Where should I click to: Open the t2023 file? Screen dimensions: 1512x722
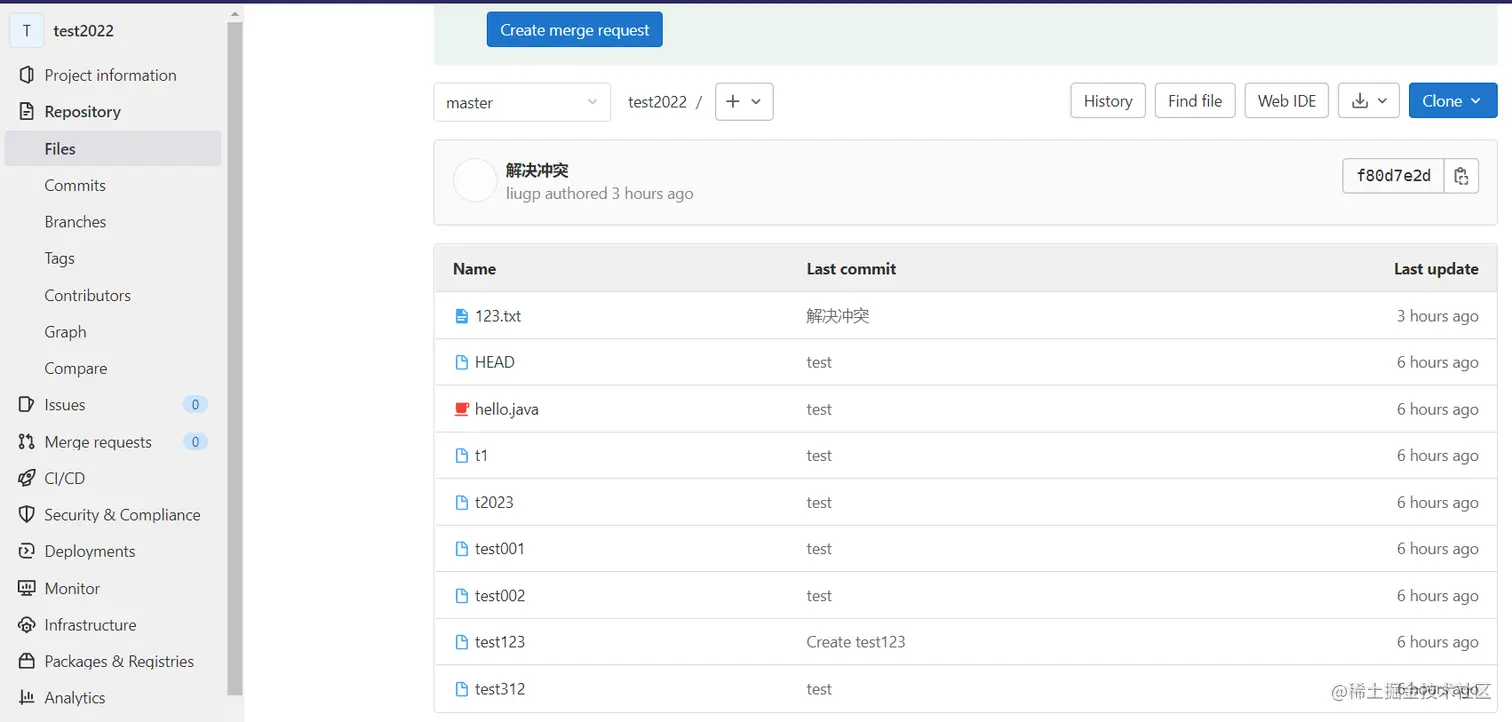click(494, 502)
